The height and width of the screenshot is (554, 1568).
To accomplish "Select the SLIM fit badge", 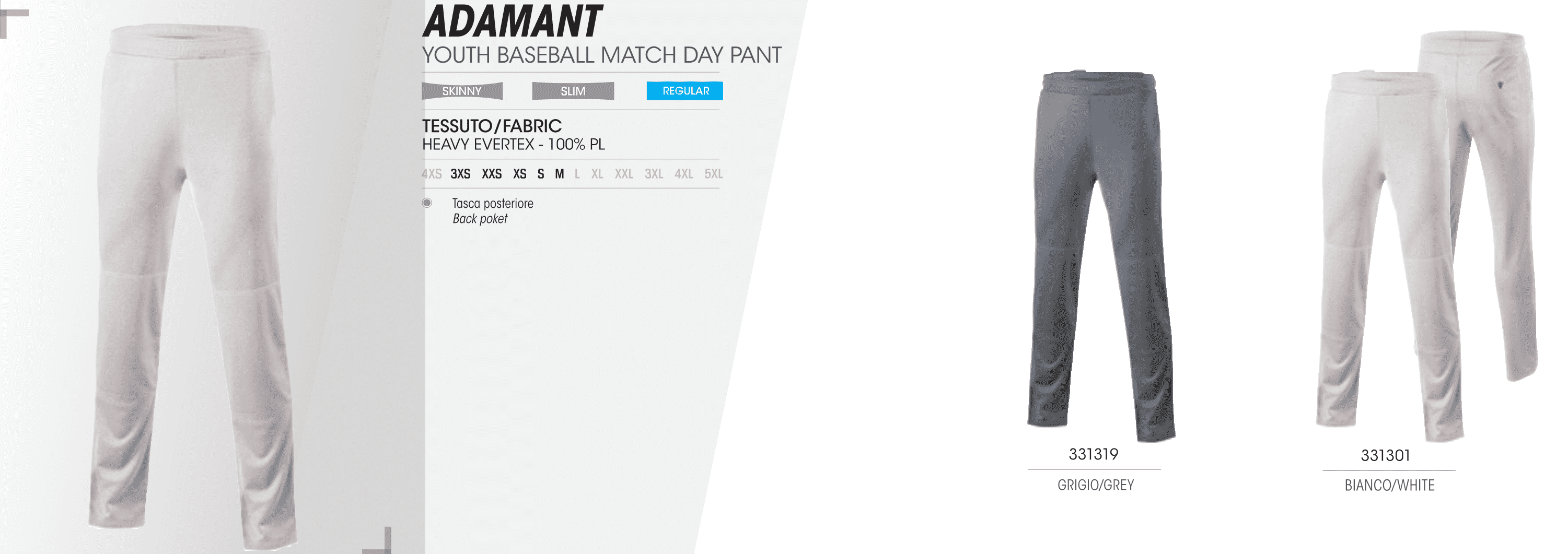I will point(573,91).
